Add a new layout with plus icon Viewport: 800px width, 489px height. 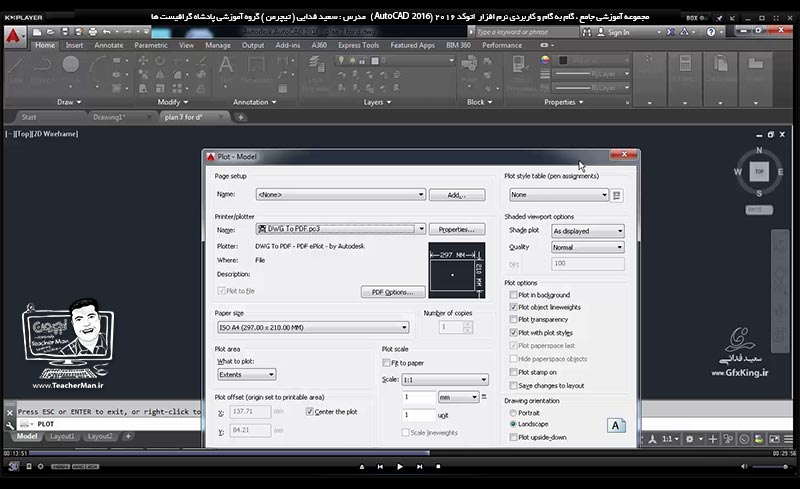click(129, 436)
